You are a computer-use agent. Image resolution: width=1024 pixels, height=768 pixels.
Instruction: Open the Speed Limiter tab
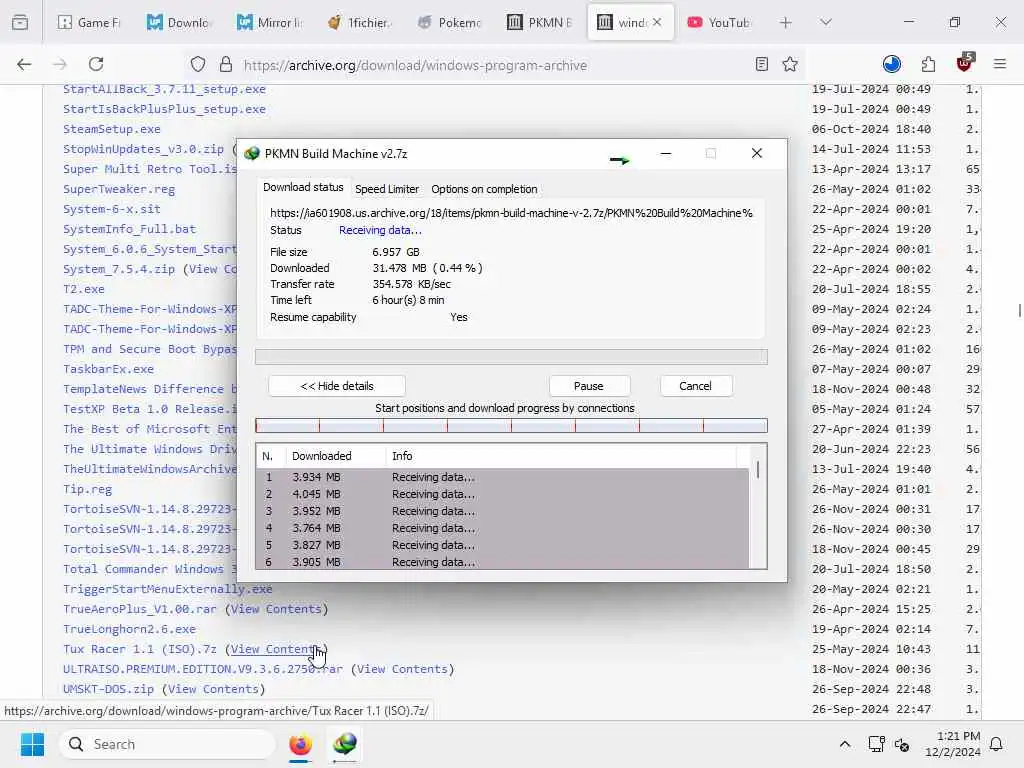(x=387, y=189)
